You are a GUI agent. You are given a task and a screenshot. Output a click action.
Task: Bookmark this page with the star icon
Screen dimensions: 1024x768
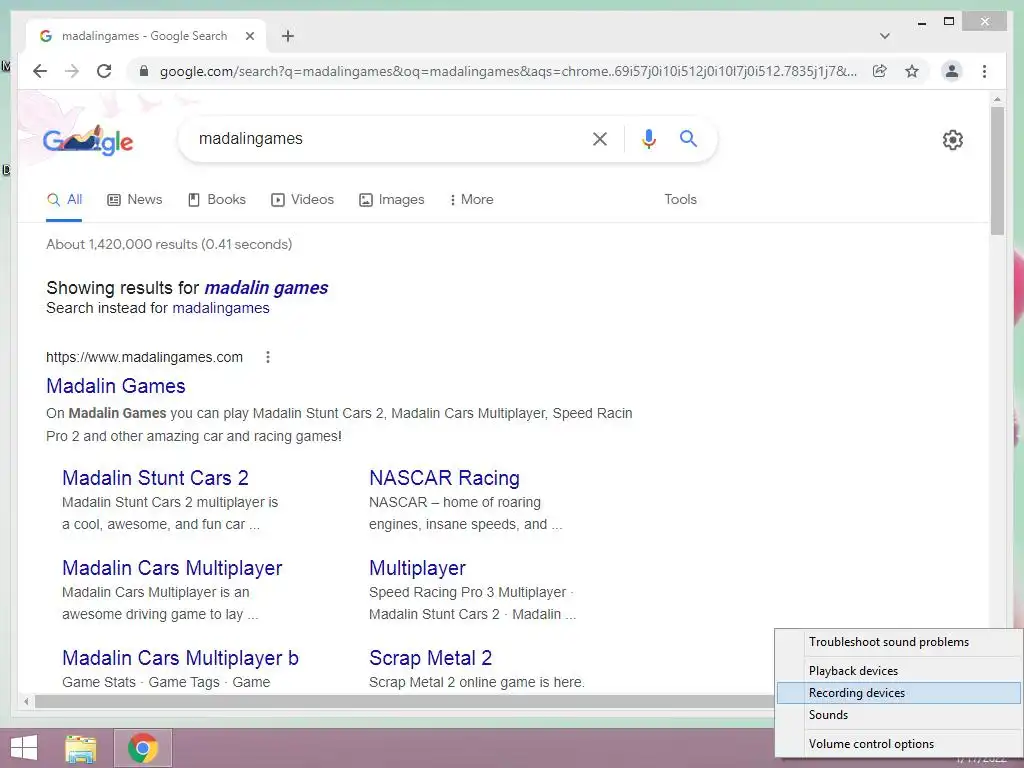pos(912,71)
